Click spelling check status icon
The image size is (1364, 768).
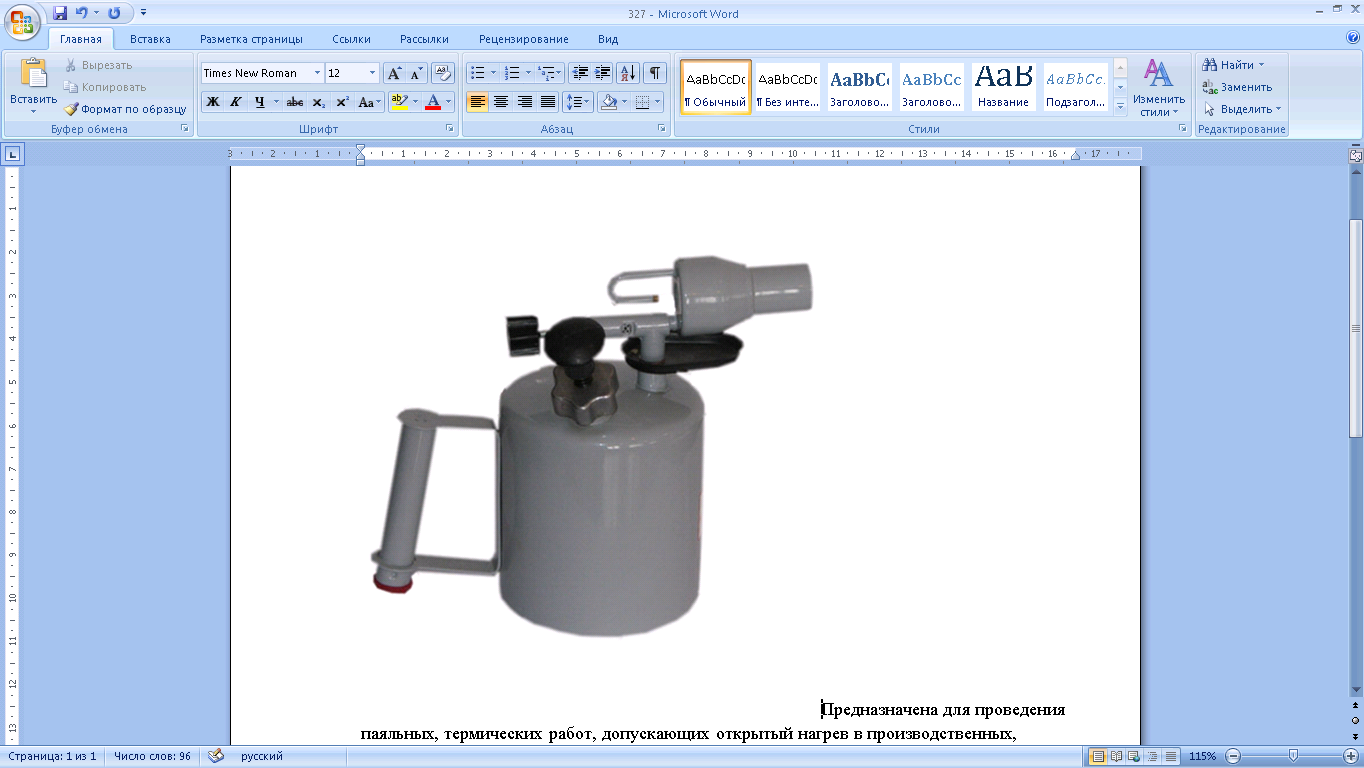pos(216,756)
